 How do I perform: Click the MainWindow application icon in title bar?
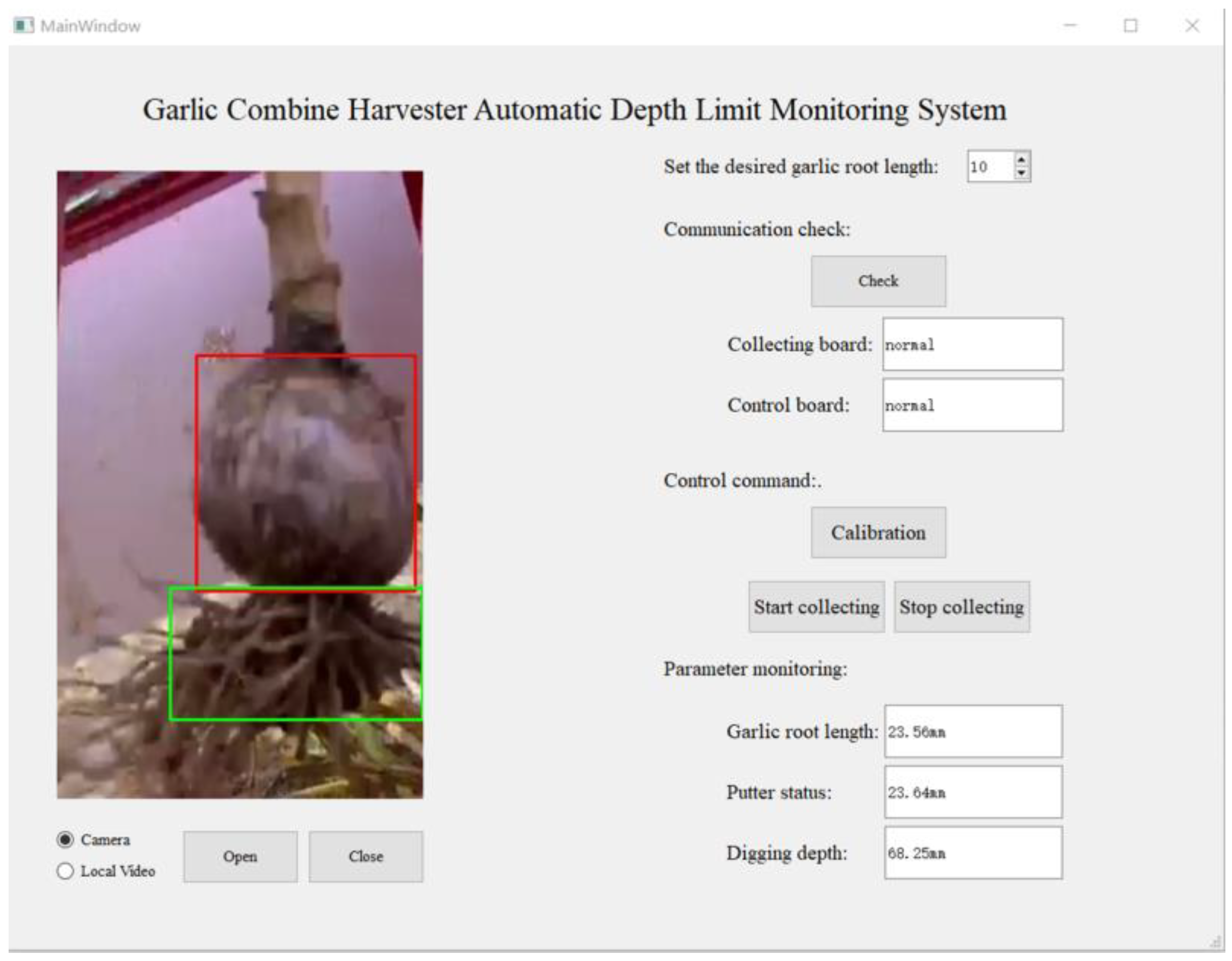(x=23, y=26)
